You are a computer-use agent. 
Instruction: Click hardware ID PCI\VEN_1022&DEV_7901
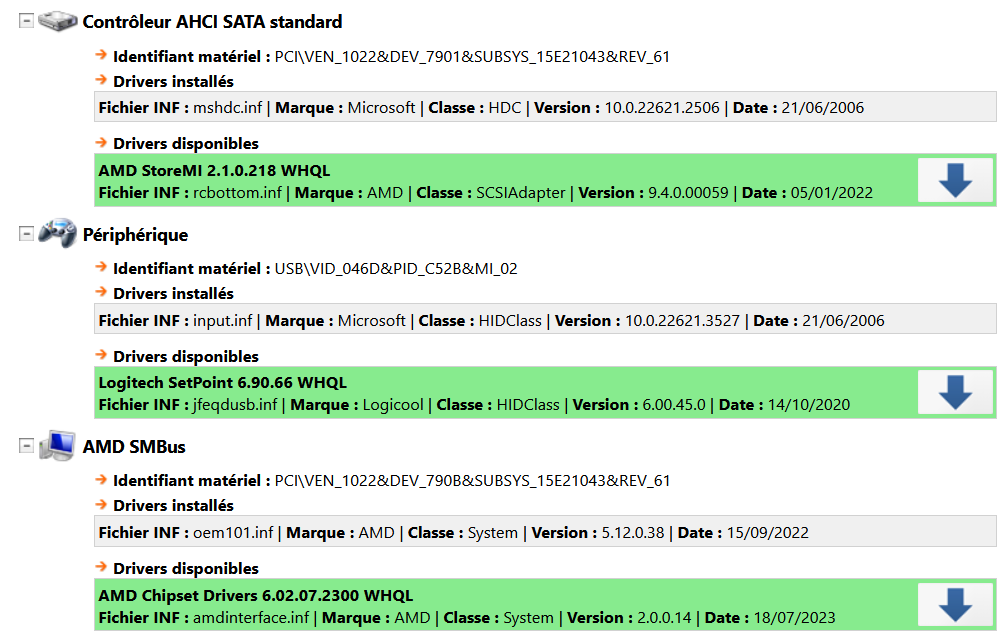tap(472, 57)
